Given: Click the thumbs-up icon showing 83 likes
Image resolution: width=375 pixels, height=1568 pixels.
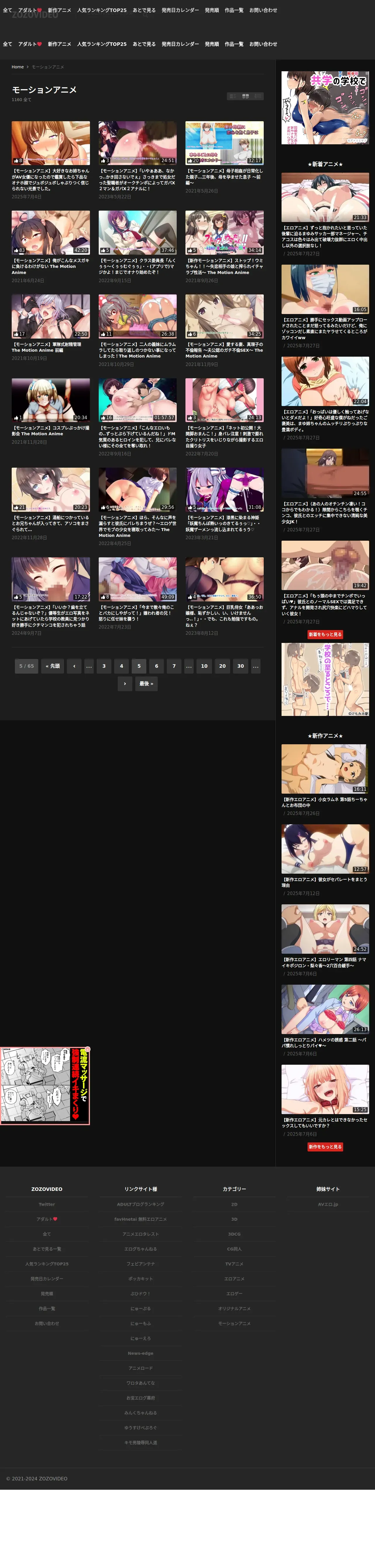Looking at the screenshot, I should coord(16,250).
